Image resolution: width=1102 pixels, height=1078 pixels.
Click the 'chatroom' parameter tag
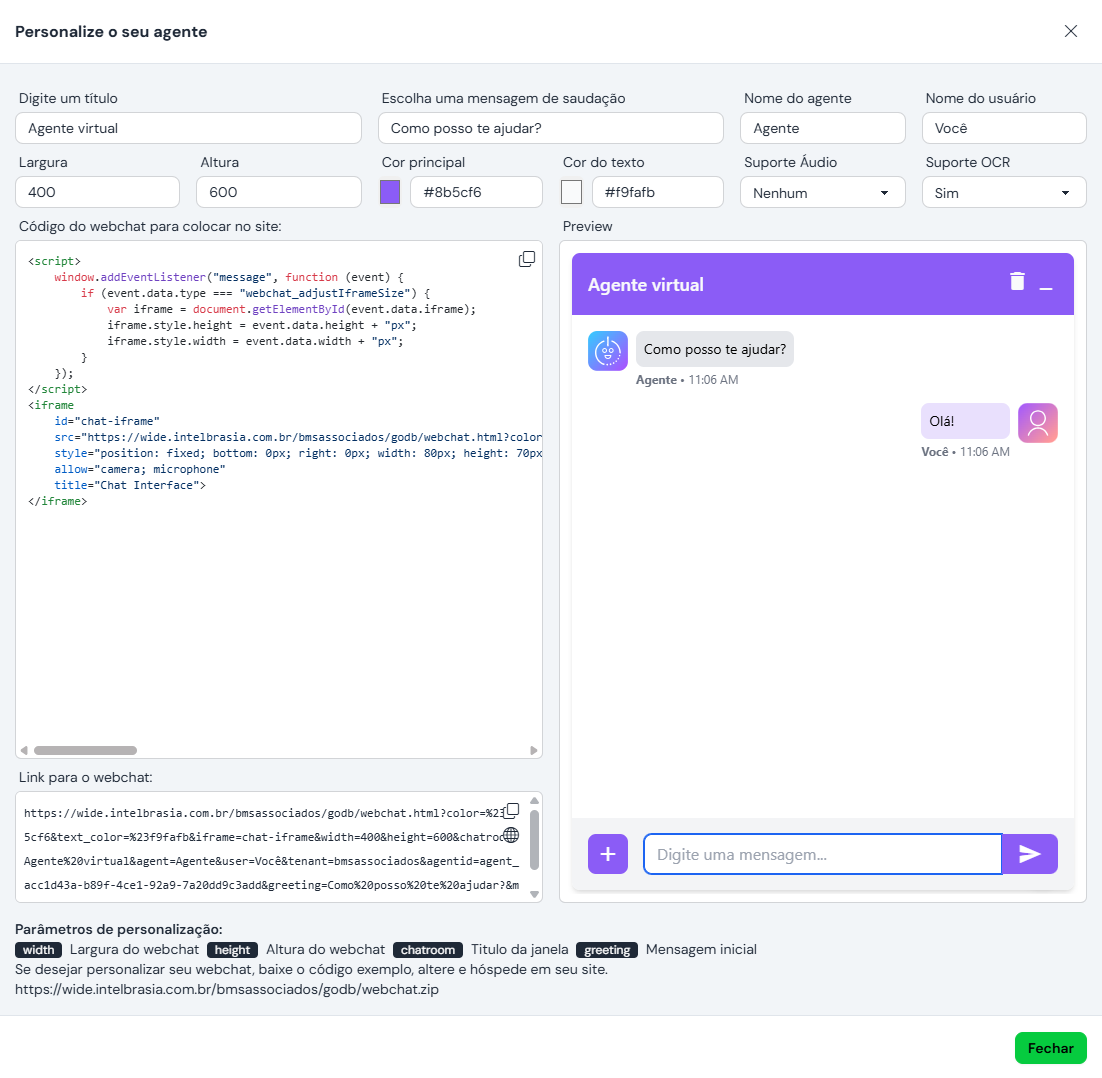coord(428,949)
